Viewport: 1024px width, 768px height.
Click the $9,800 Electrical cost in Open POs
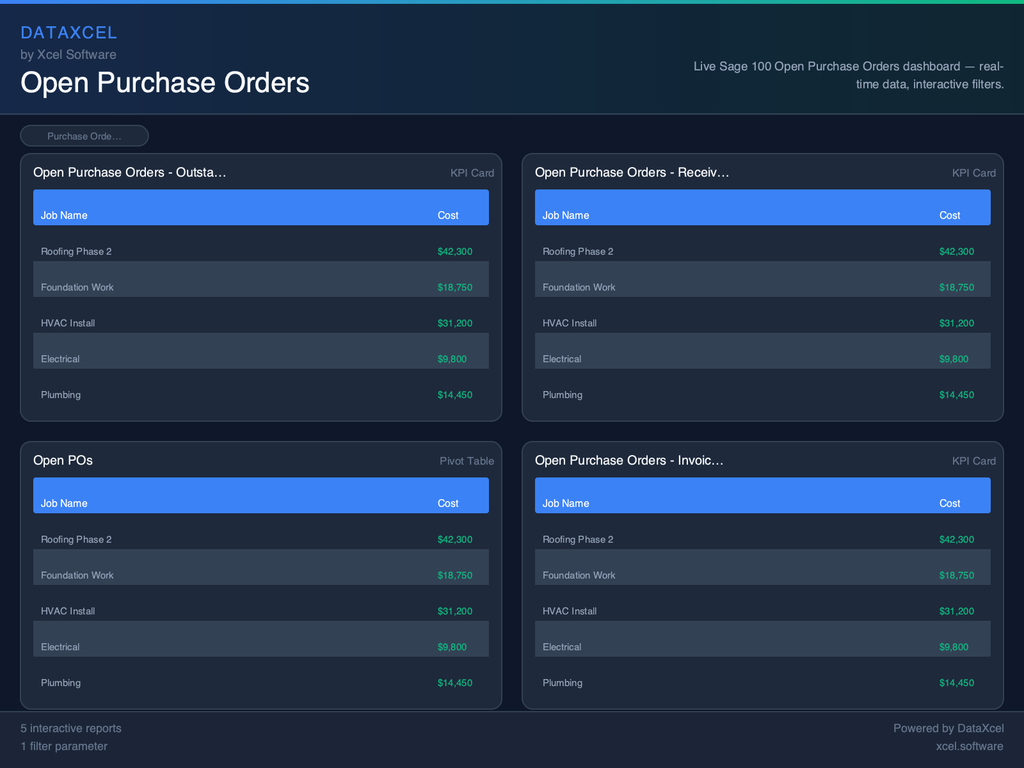pyautogui.click(x=454, y=647)
